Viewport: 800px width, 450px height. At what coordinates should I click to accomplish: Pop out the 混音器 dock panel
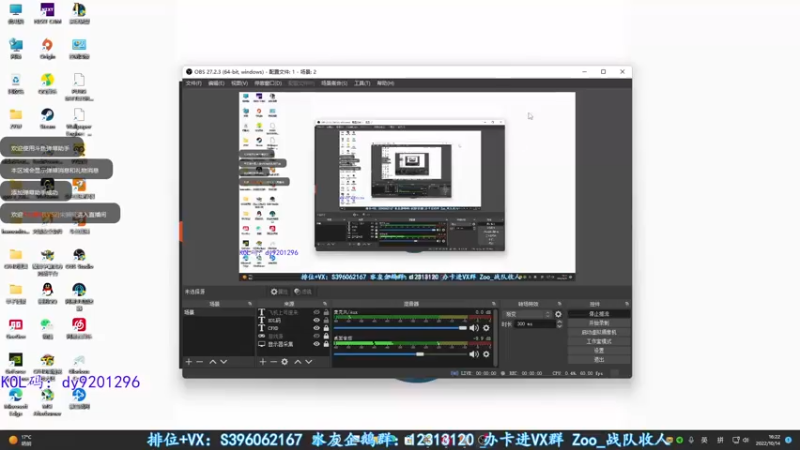tap(493, 304)
